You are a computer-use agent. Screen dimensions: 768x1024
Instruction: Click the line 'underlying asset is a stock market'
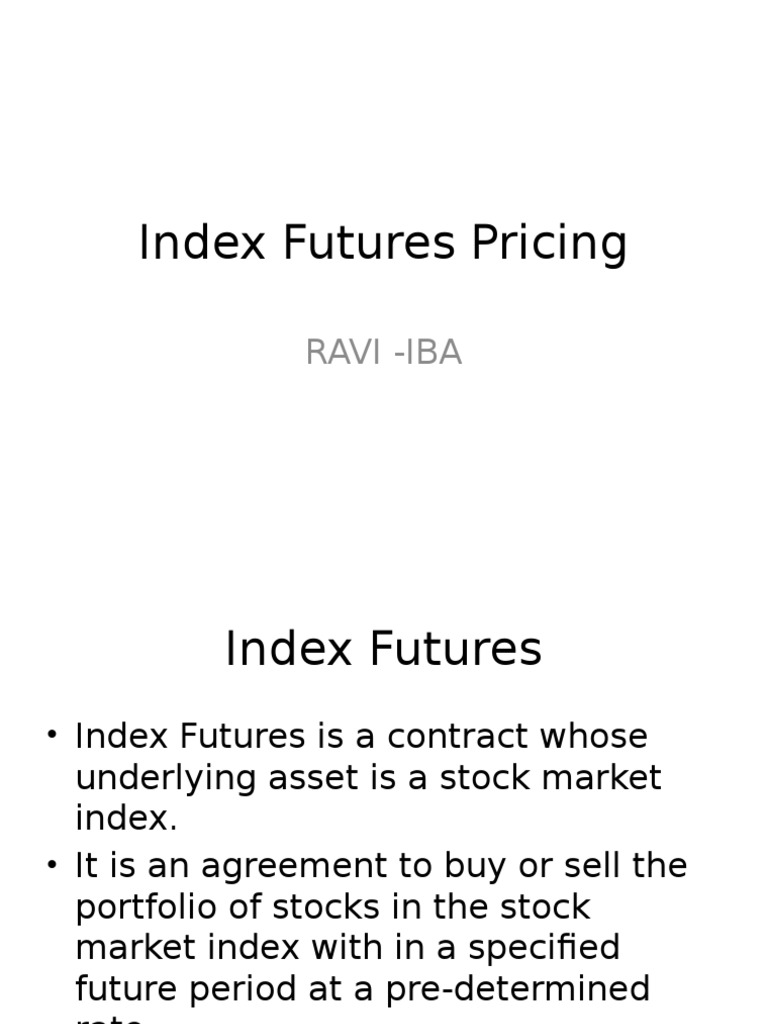pyautogui.click(x=368, y=777)
